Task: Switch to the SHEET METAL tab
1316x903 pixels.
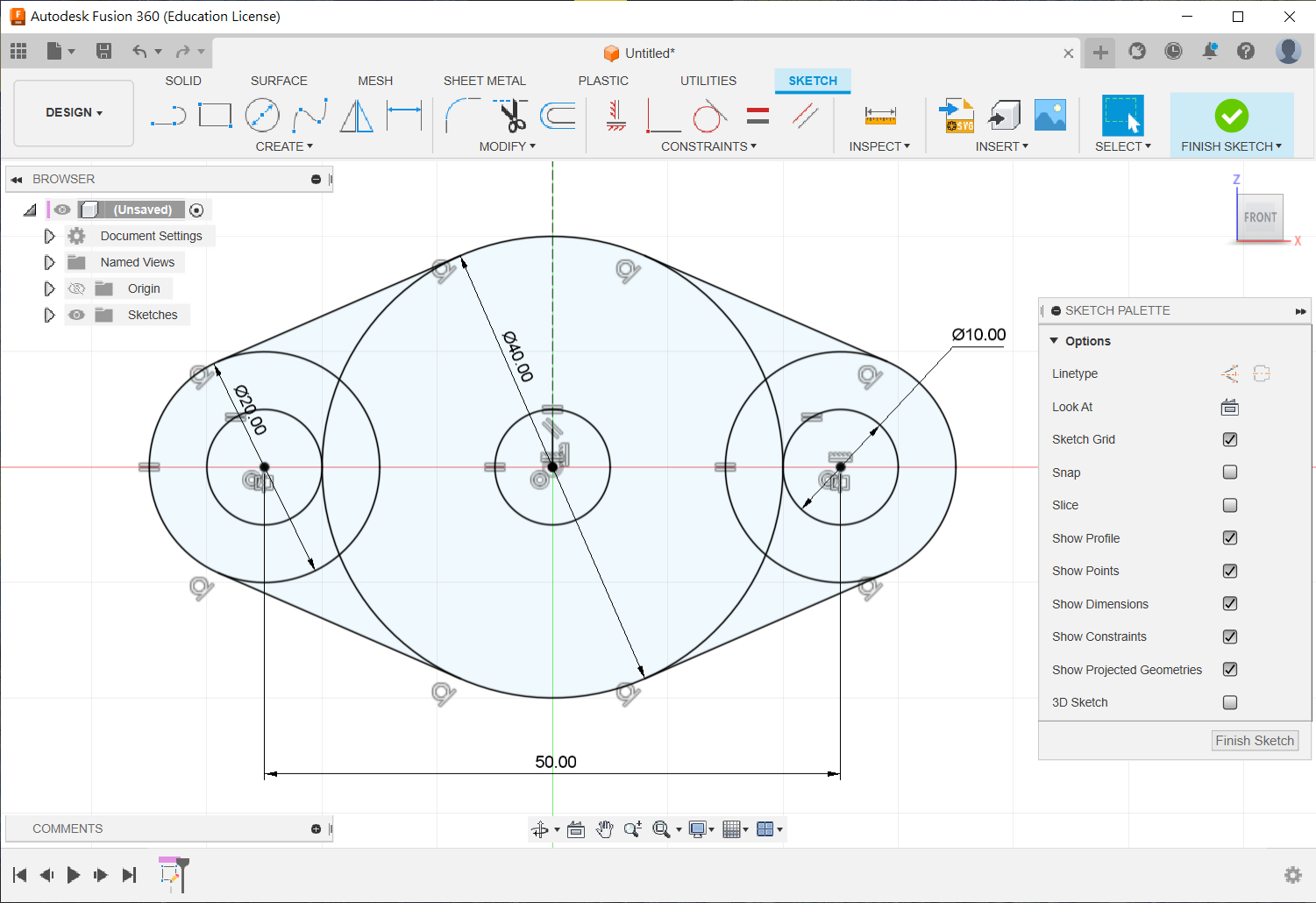Action: coord(484,81)
